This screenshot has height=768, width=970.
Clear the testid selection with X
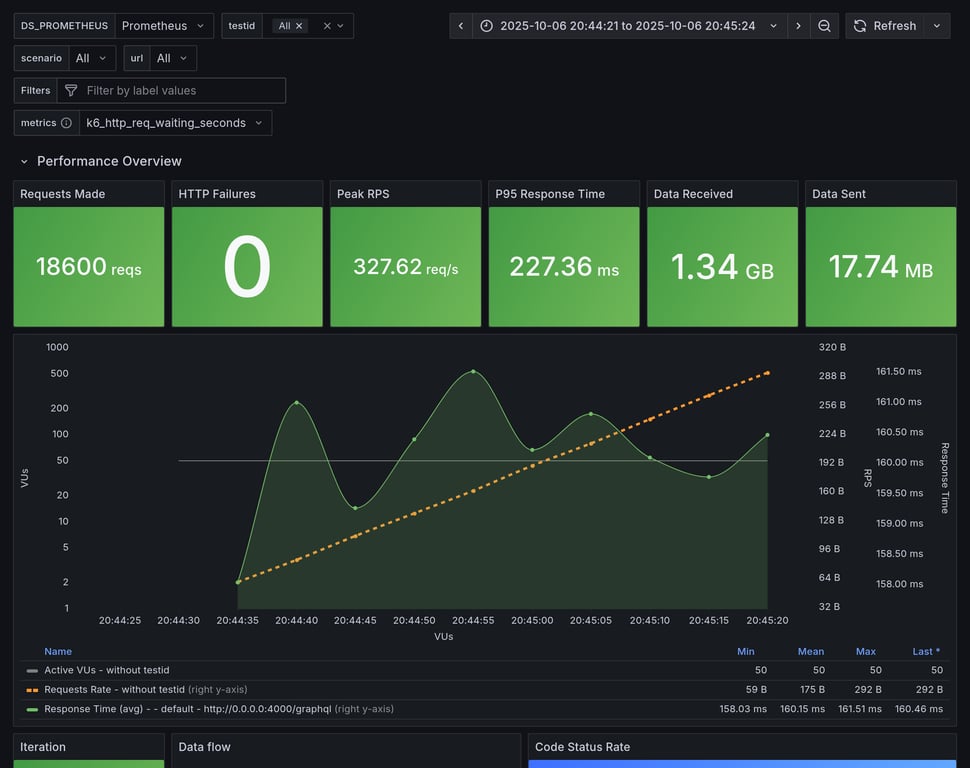click(327, 26)
